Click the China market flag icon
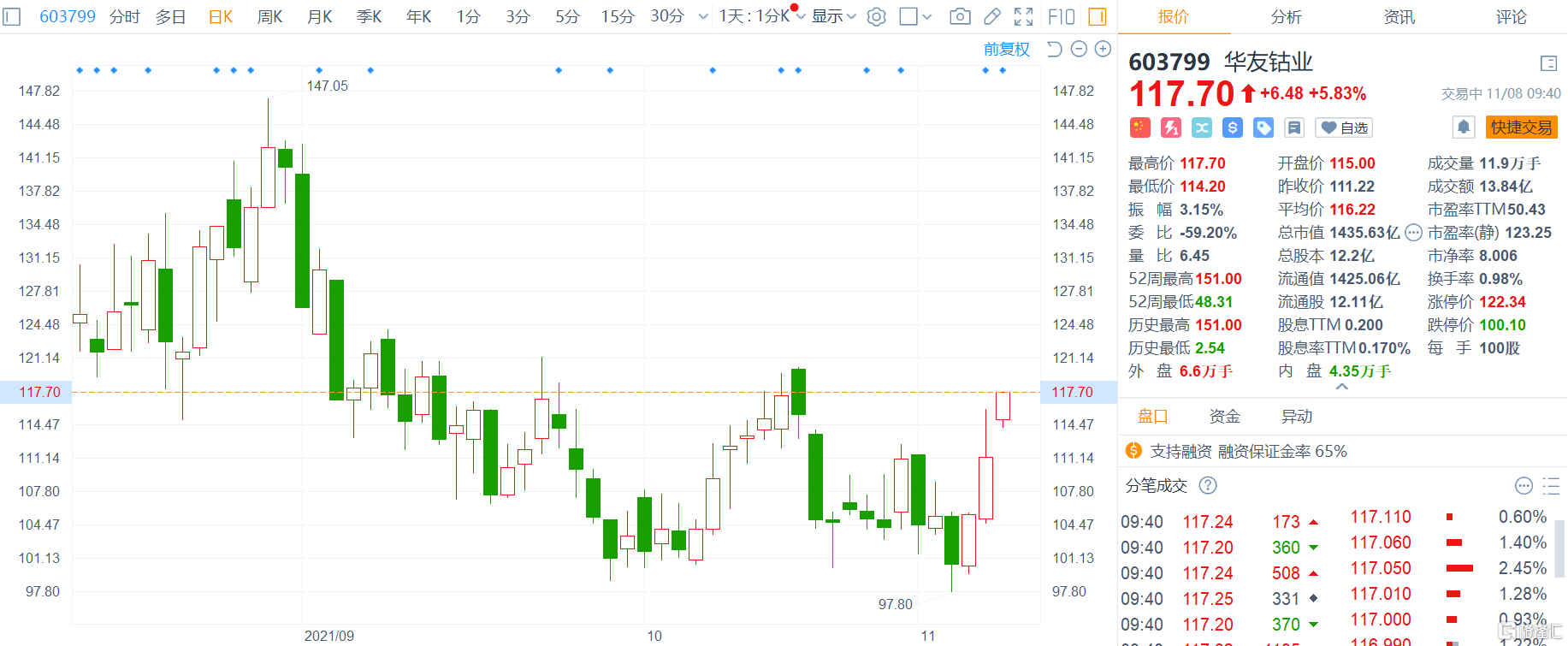This screenshot has height=646, width=1568. coord(1140,127)
